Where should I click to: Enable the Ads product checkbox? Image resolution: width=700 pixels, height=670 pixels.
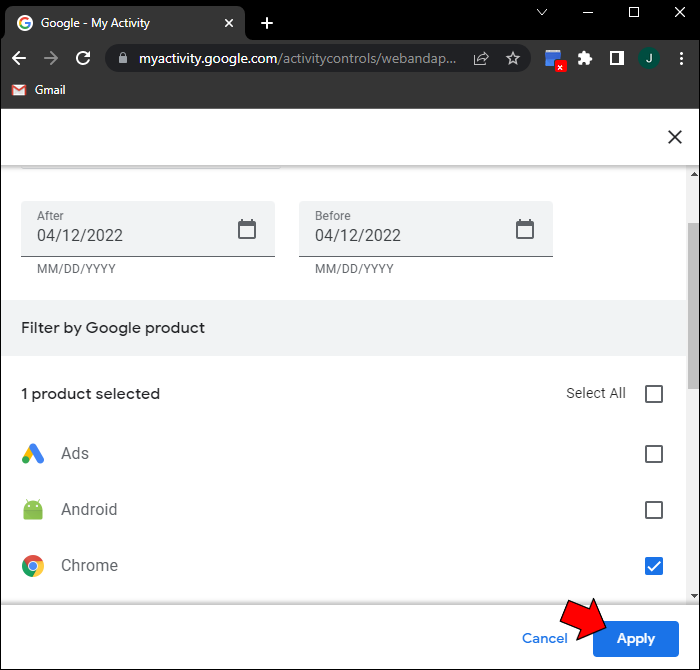point(654,454)
